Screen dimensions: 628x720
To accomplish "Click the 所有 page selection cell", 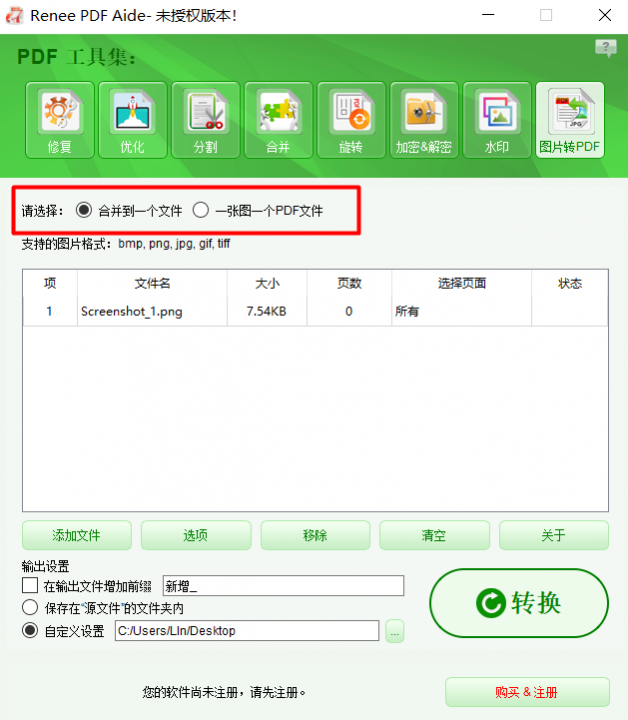I will (x=461, y=311).
